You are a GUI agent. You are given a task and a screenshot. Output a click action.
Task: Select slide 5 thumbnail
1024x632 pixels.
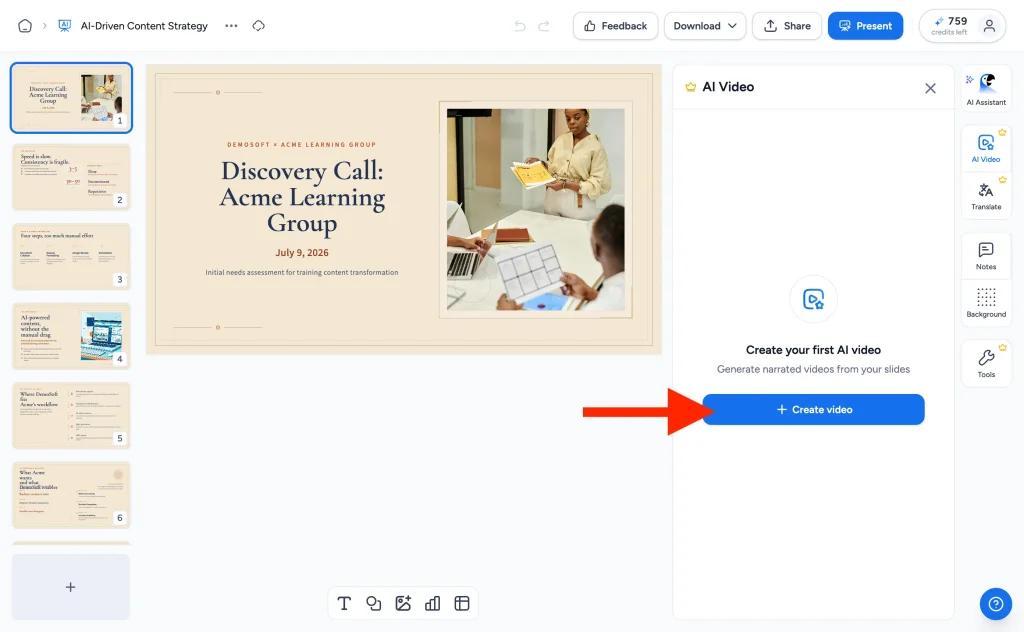pos(71,416)
